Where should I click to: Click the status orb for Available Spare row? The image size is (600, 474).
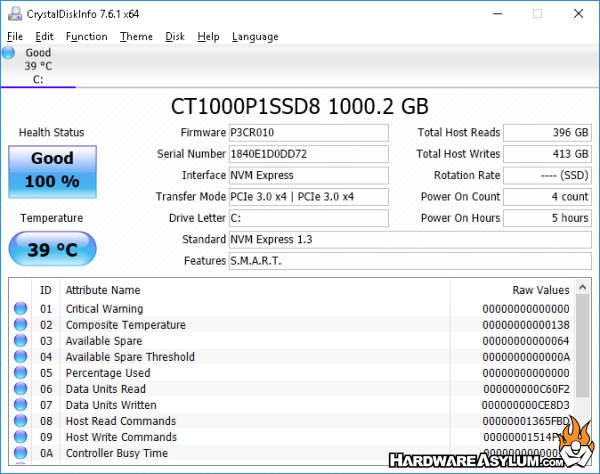click(x=21, y=340)
